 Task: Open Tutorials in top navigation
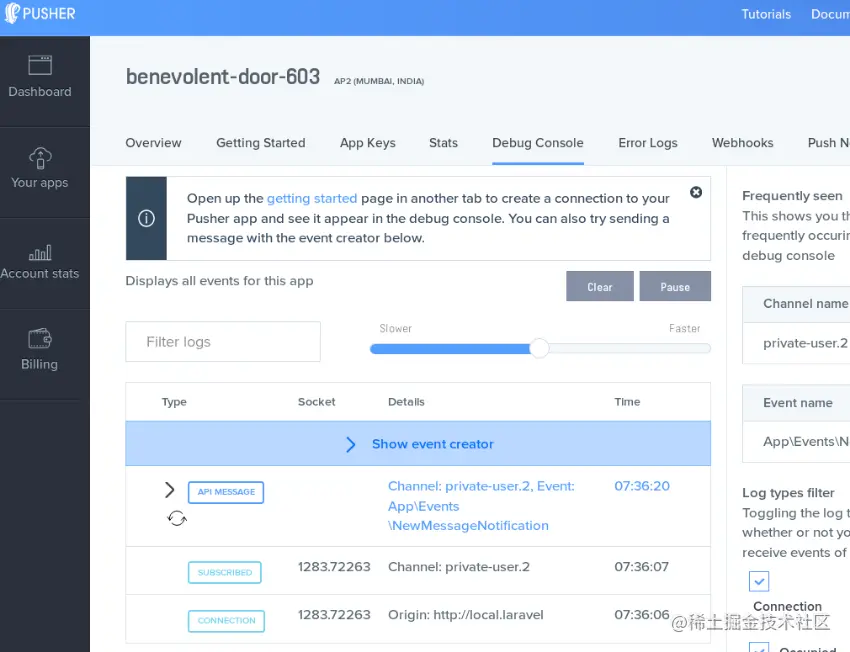[766, 15]
